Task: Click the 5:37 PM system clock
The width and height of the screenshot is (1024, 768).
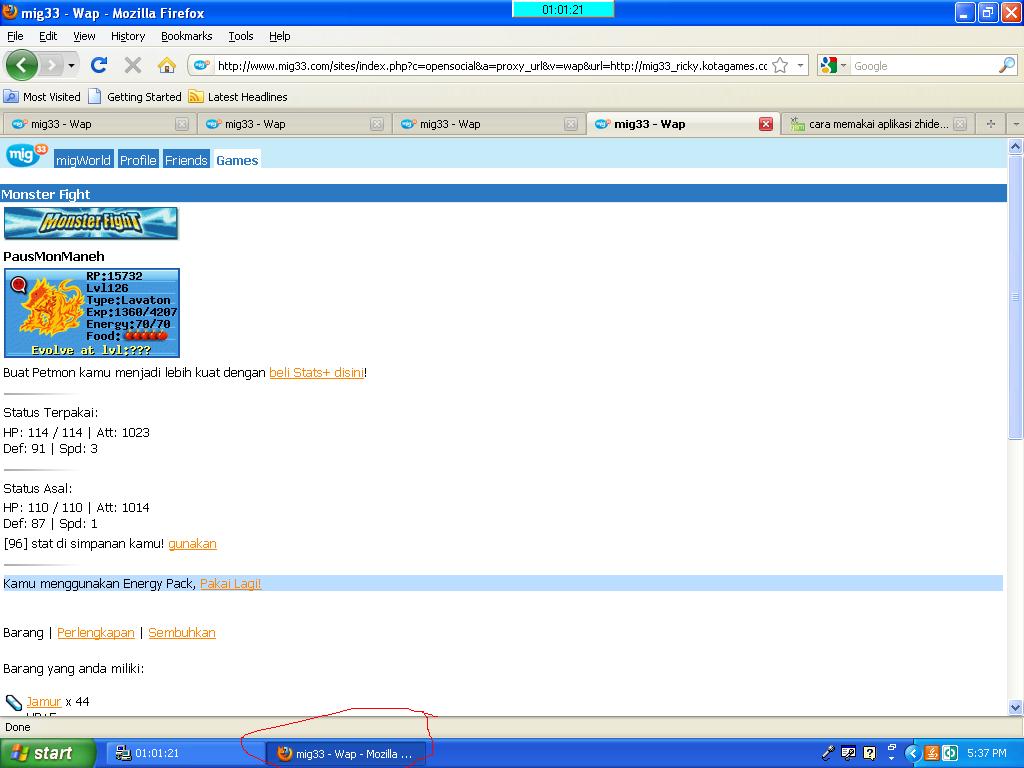Action: [x=987, y=753]
